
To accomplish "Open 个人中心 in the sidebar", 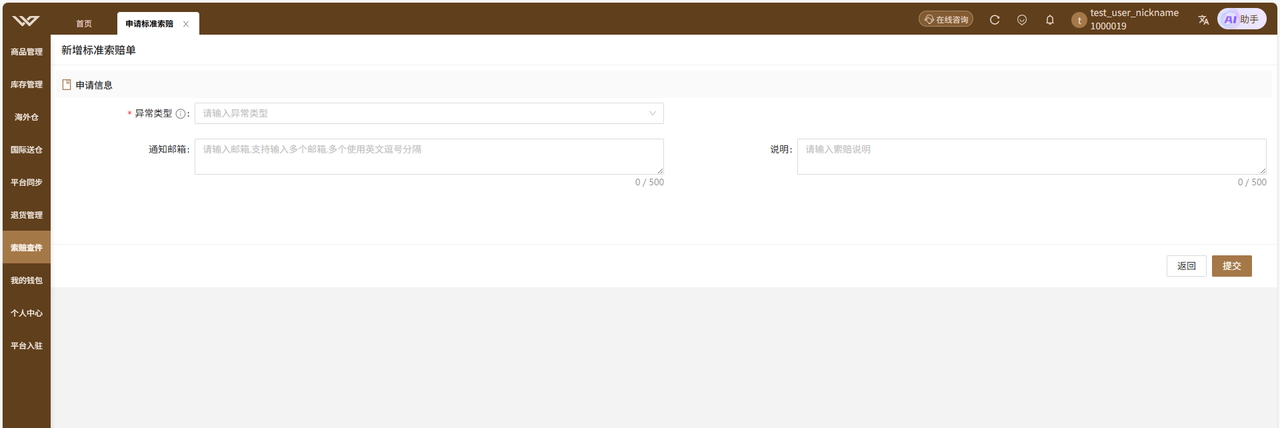I will 27,313.
